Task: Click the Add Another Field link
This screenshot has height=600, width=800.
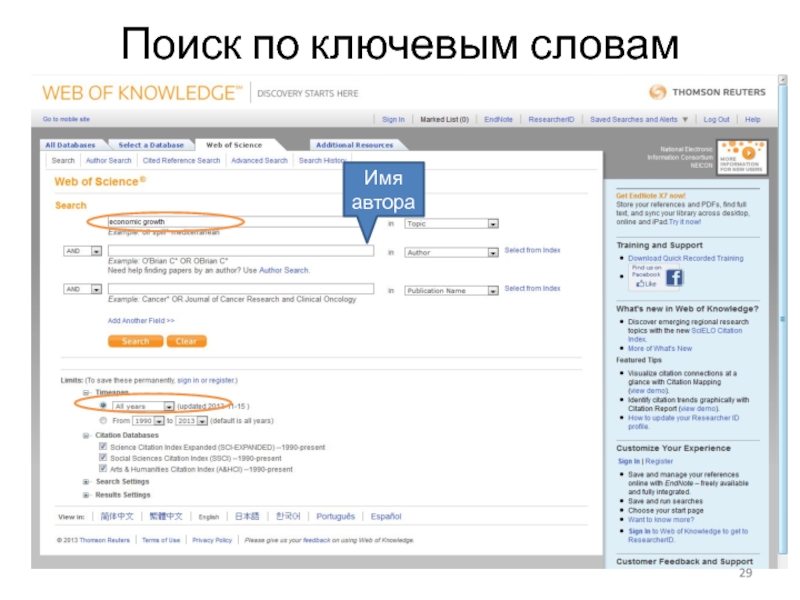Action: coord(141,320)
